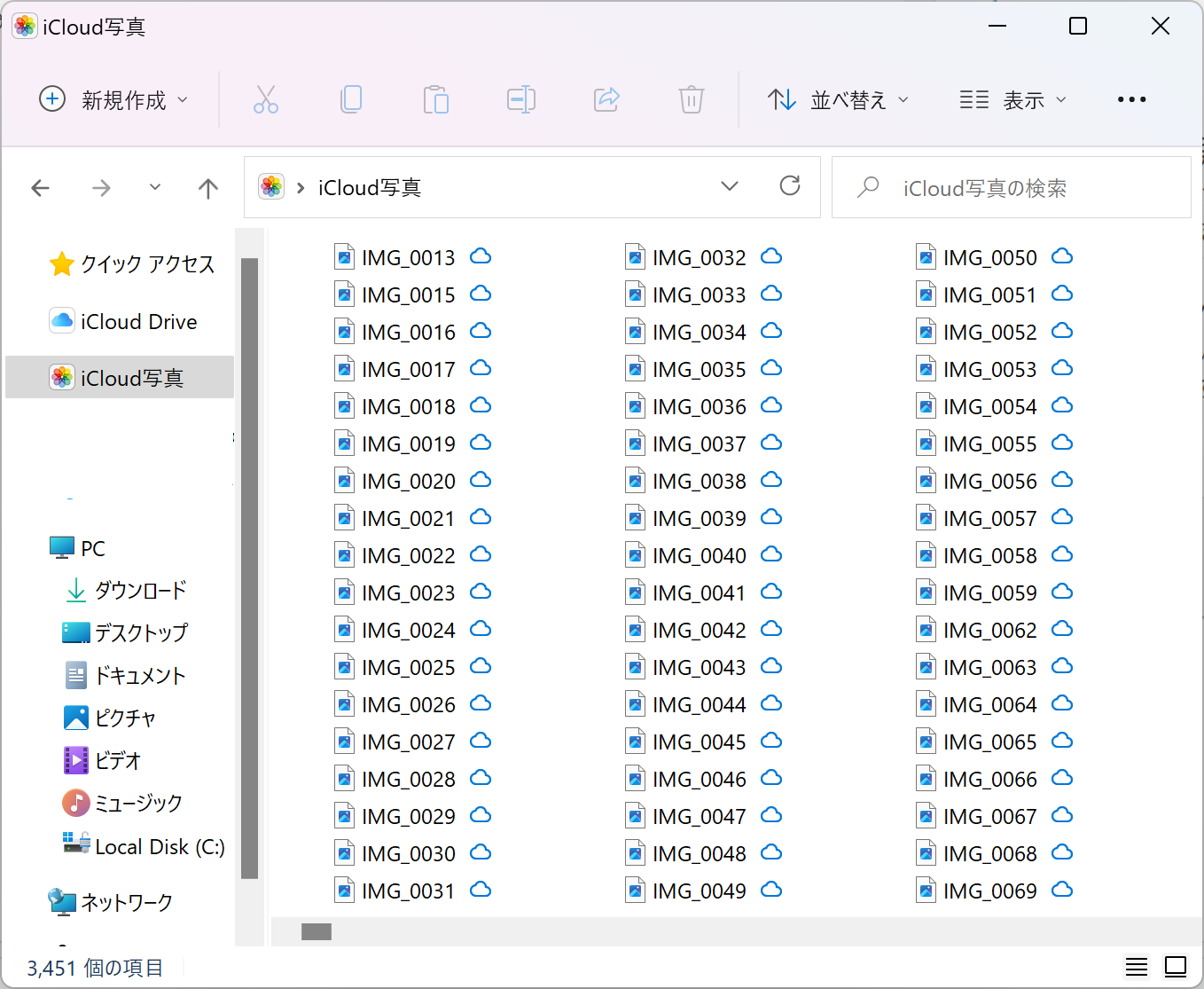Open ダウンロード folder in sidebar
Viewport: 1204px width, 989px height.
(126, 591)
